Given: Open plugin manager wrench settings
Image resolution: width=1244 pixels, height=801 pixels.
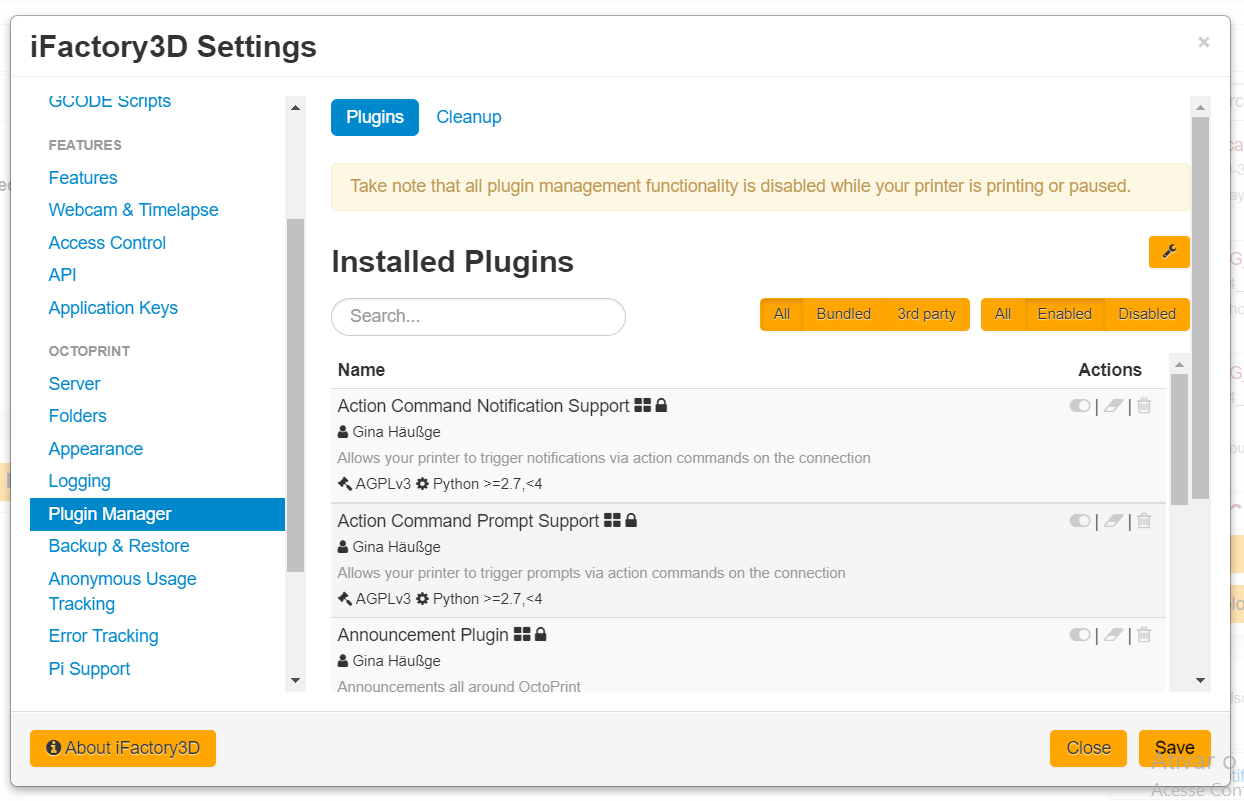Looking at the screenshot, I should (x=1169, y=252).
